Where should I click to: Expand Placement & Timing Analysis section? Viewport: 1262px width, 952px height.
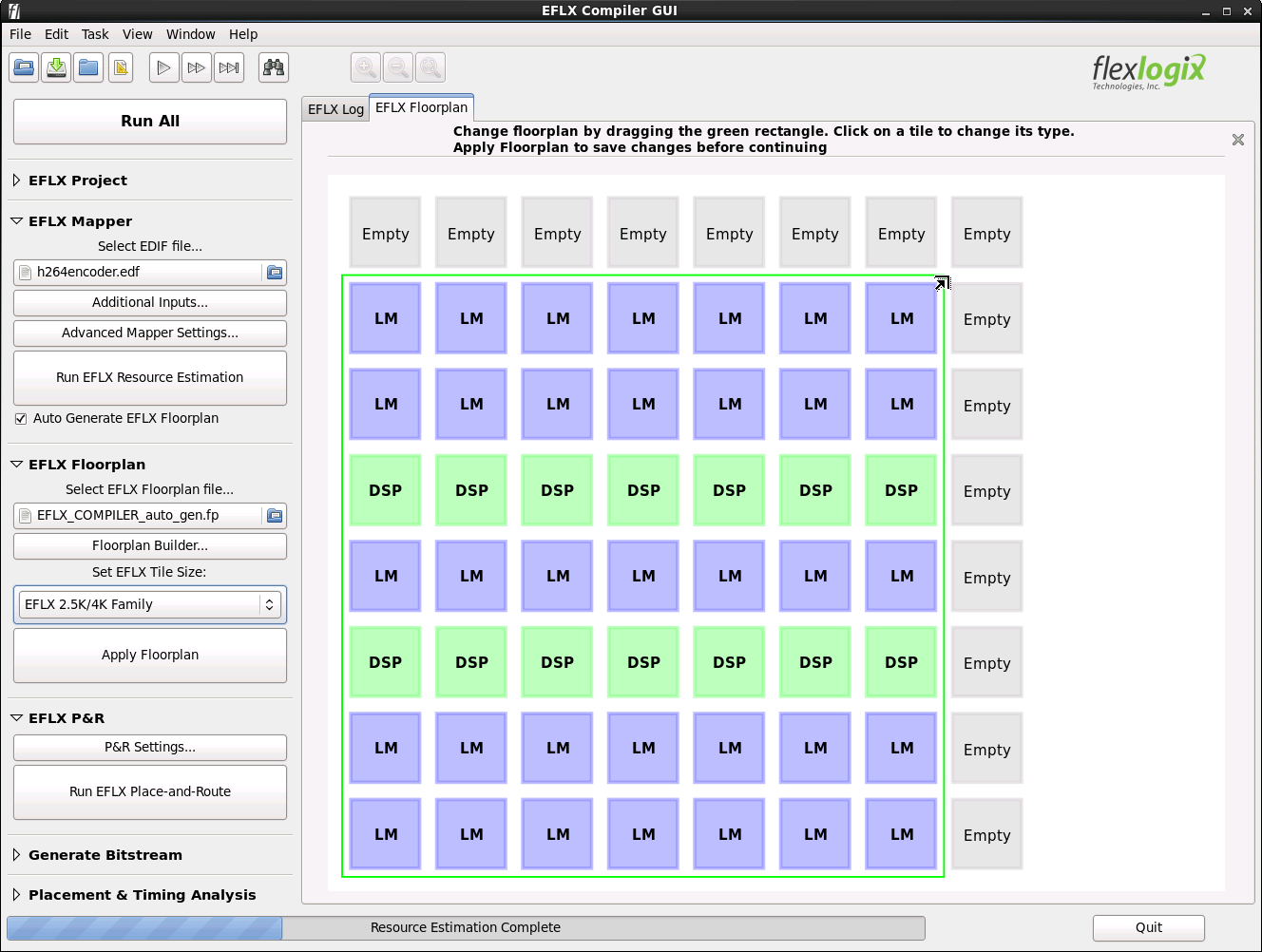[x=16, y=895]
